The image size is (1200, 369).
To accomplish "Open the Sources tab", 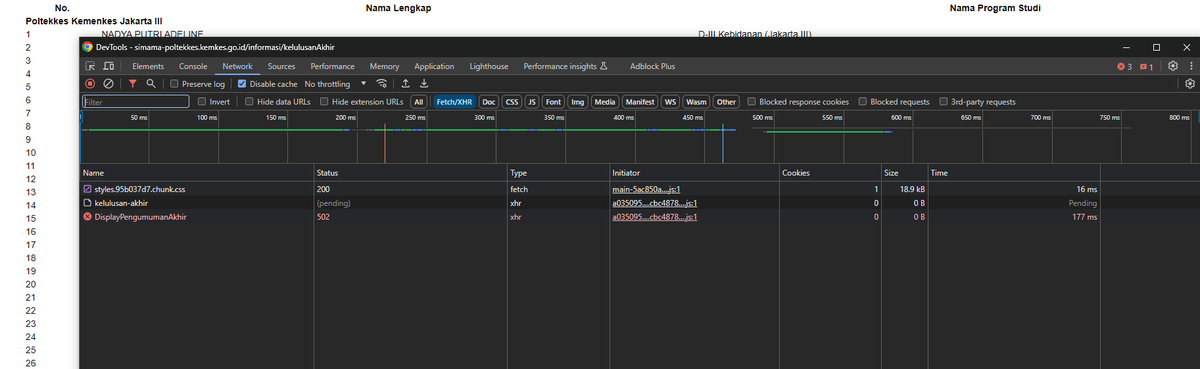I will 281,66.
